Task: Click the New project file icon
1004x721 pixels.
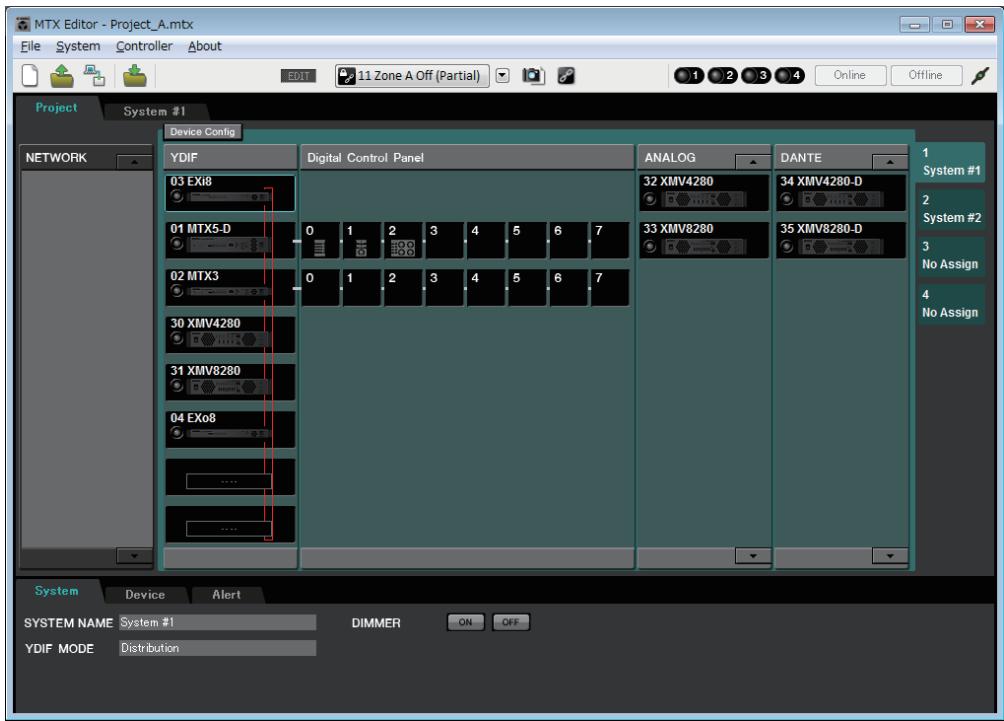Action: tap(30, 76)
